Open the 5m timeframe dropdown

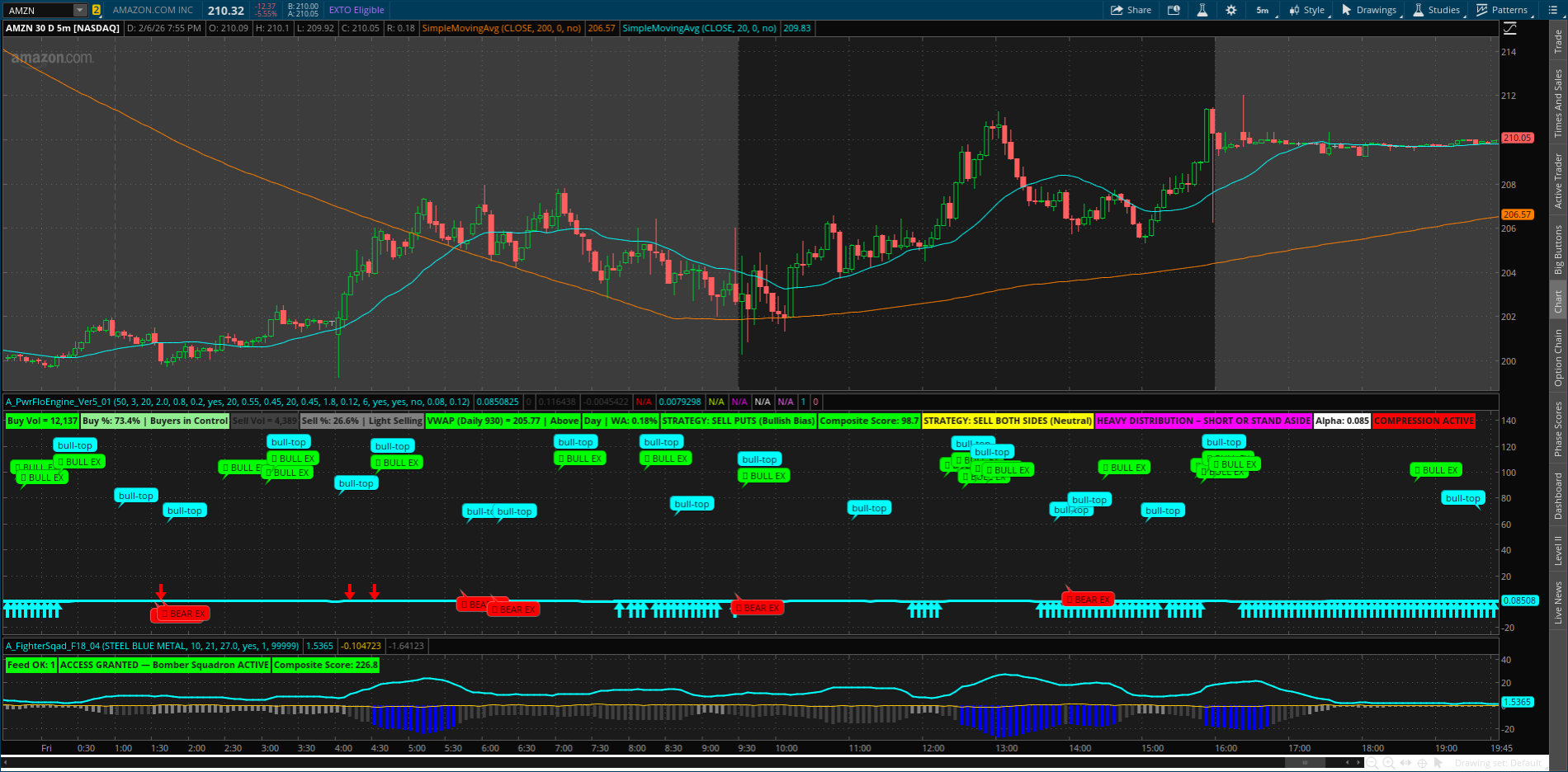click(x=1263, y=10)
